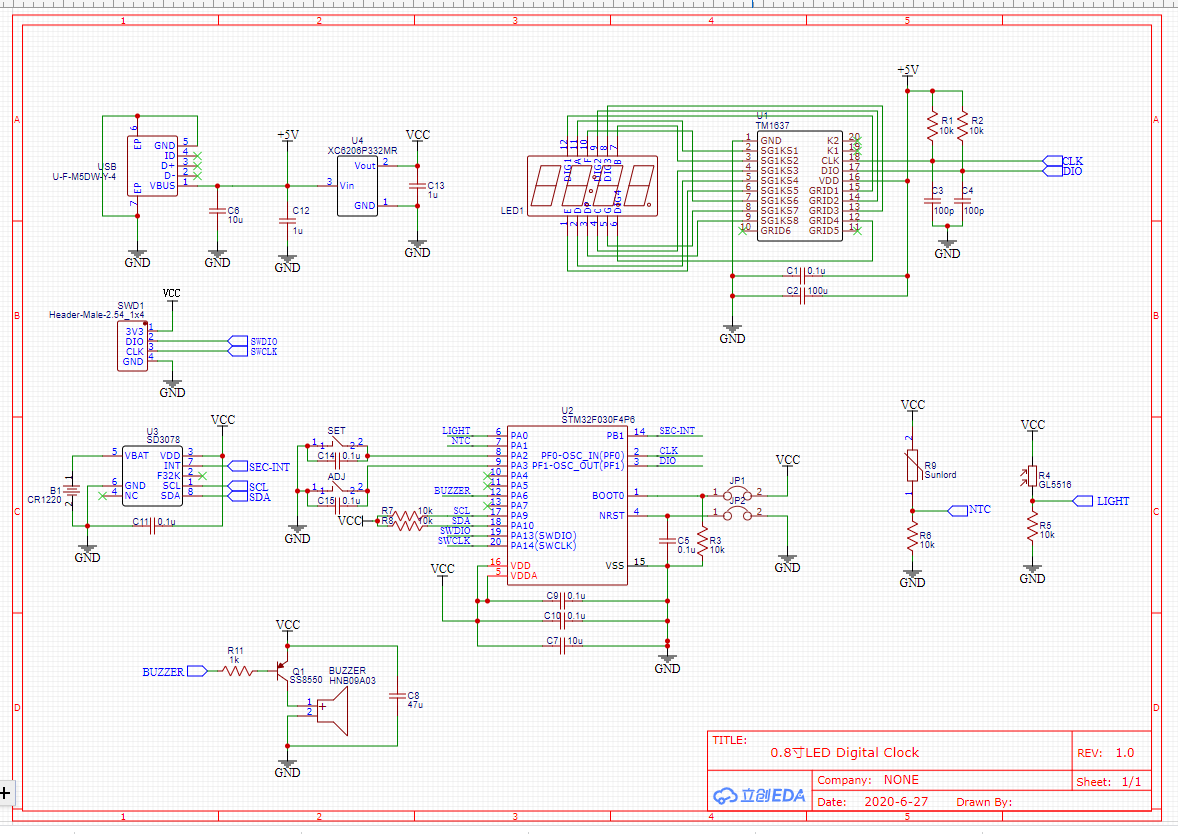Select the USB connector symbol U-F-M5DW-Y-4
The height and width of the screenshot is (834, 1178).
(153, 166)
